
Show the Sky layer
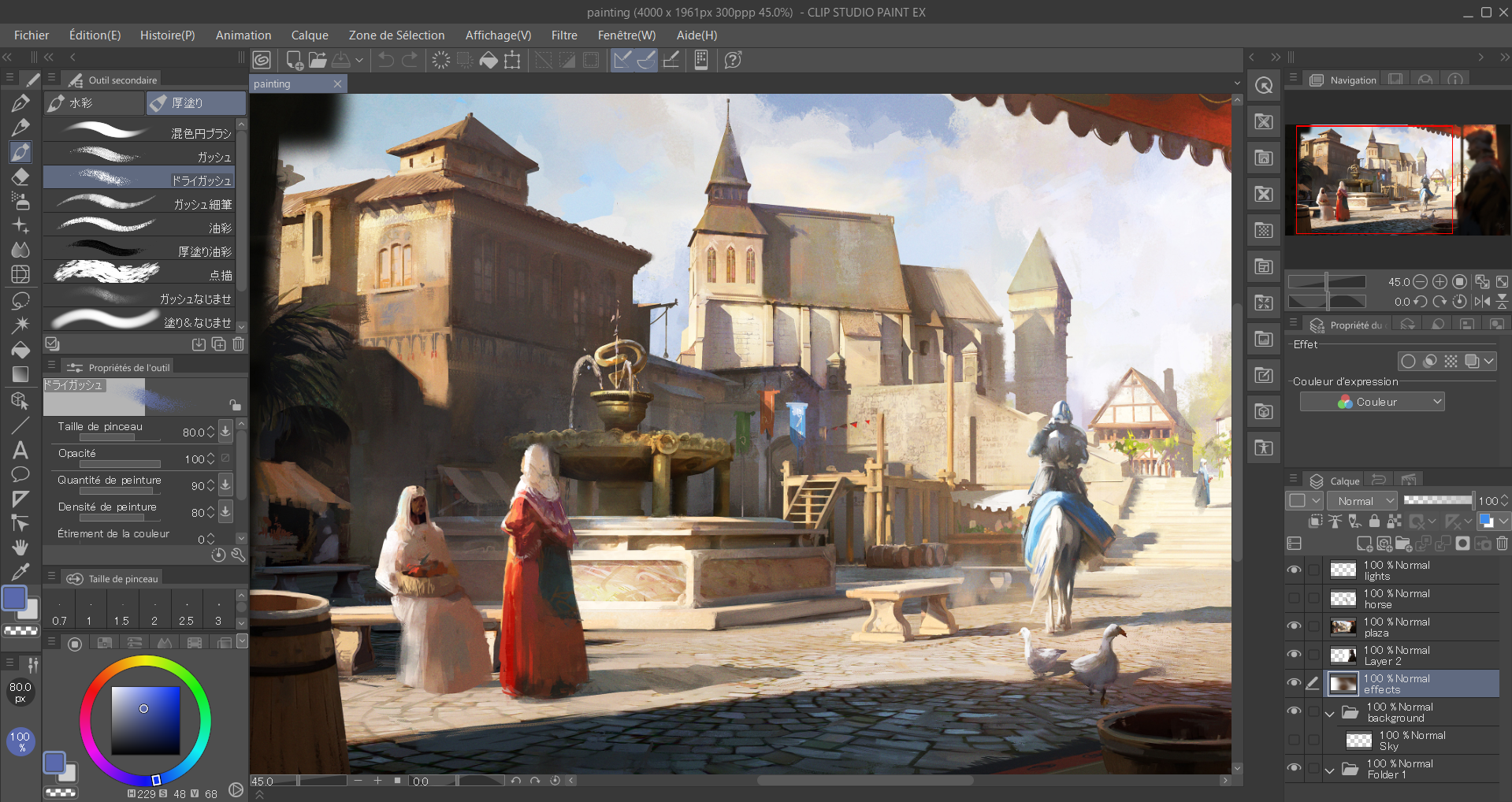pos(1294,741)
